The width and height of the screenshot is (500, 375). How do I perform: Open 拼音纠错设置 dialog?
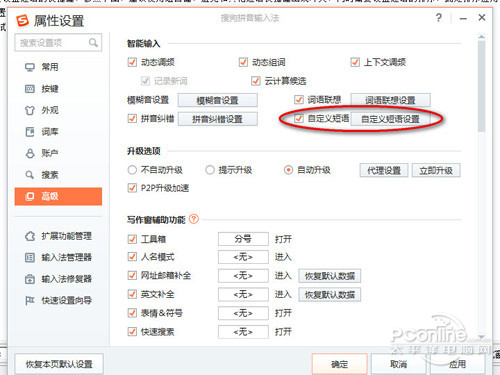coord(218,119)
